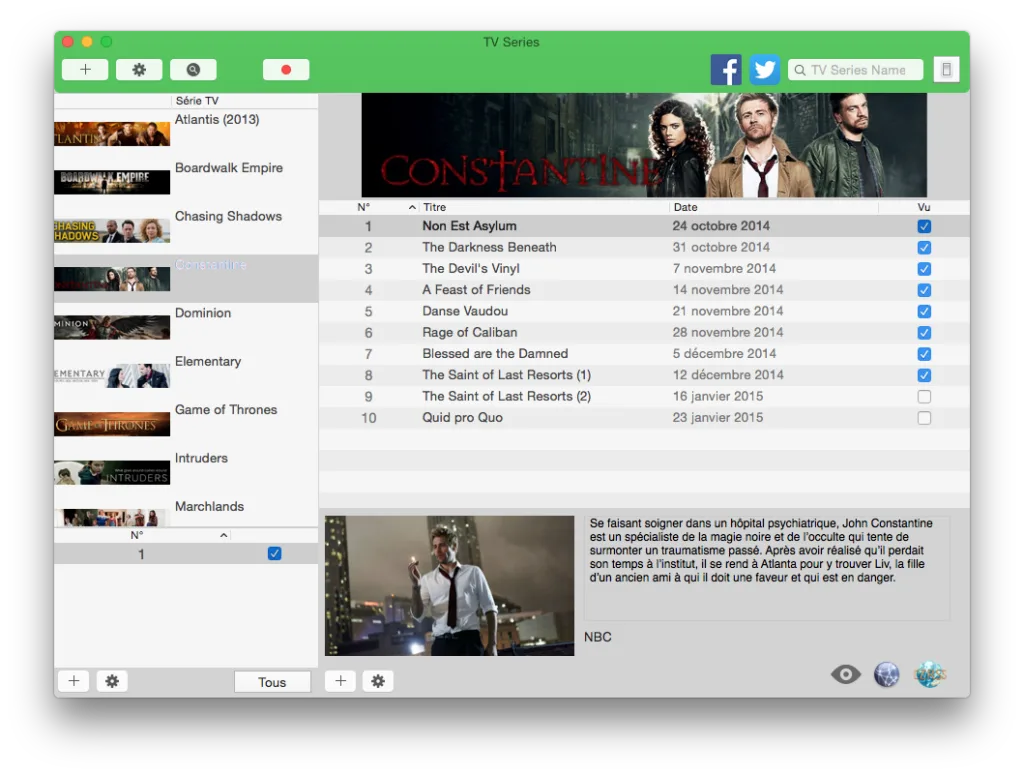
Task: Select episode The Darkness Beneath
Action: click(x=644, y=247)
